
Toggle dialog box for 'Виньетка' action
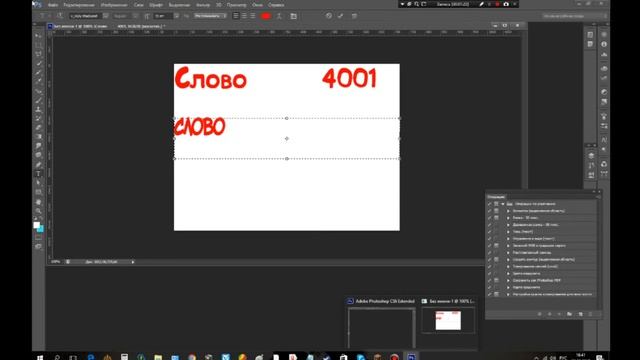click(x=496, y=211)
